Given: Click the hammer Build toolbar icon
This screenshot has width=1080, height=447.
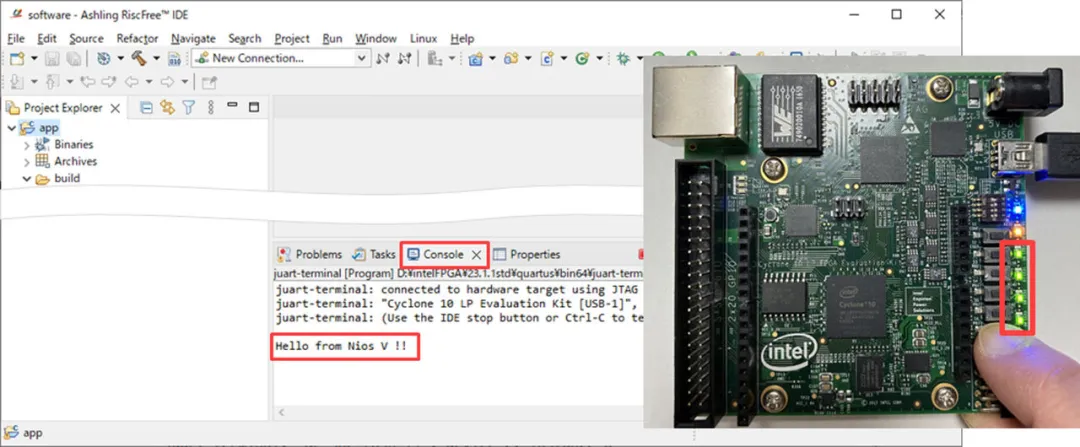Looking at the screenshot, I should click(x=139, y=59).
